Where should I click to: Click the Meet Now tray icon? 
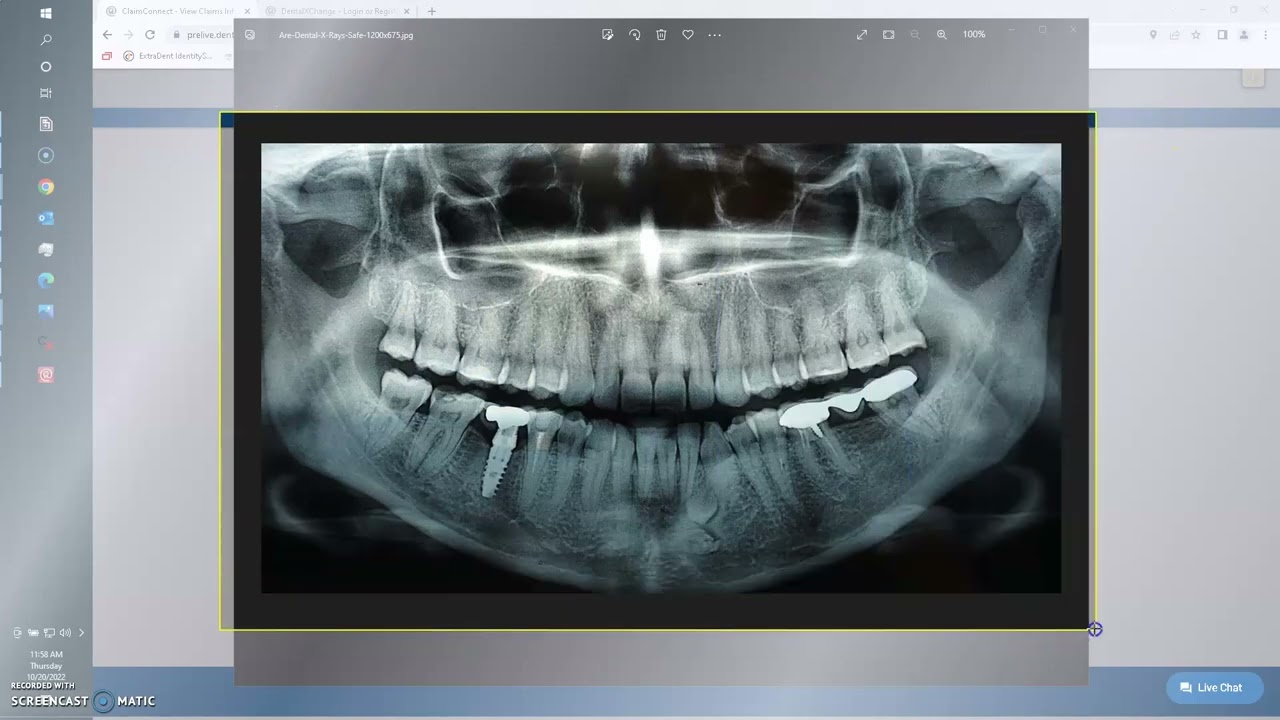point(17,632)
